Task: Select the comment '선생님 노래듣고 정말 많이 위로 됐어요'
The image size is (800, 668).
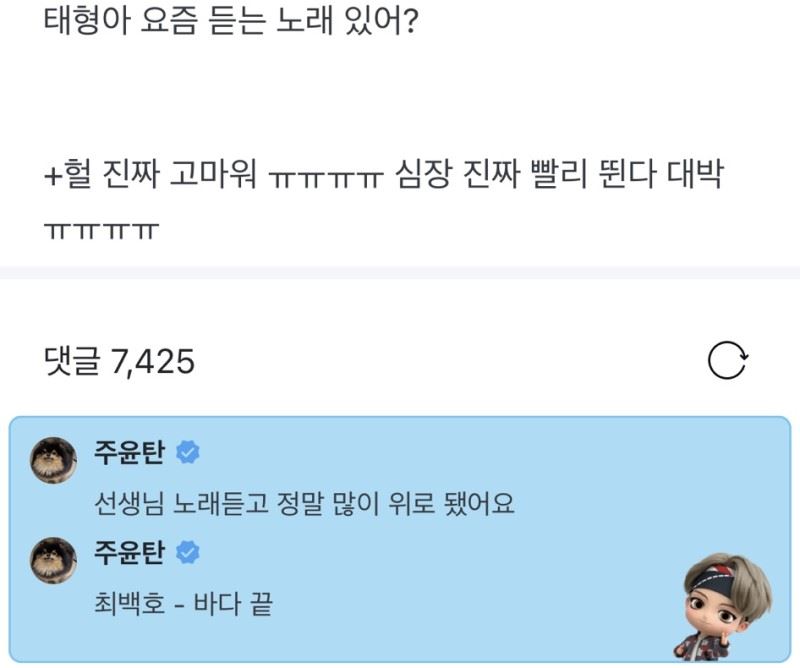Action: (x=304, y=503)
